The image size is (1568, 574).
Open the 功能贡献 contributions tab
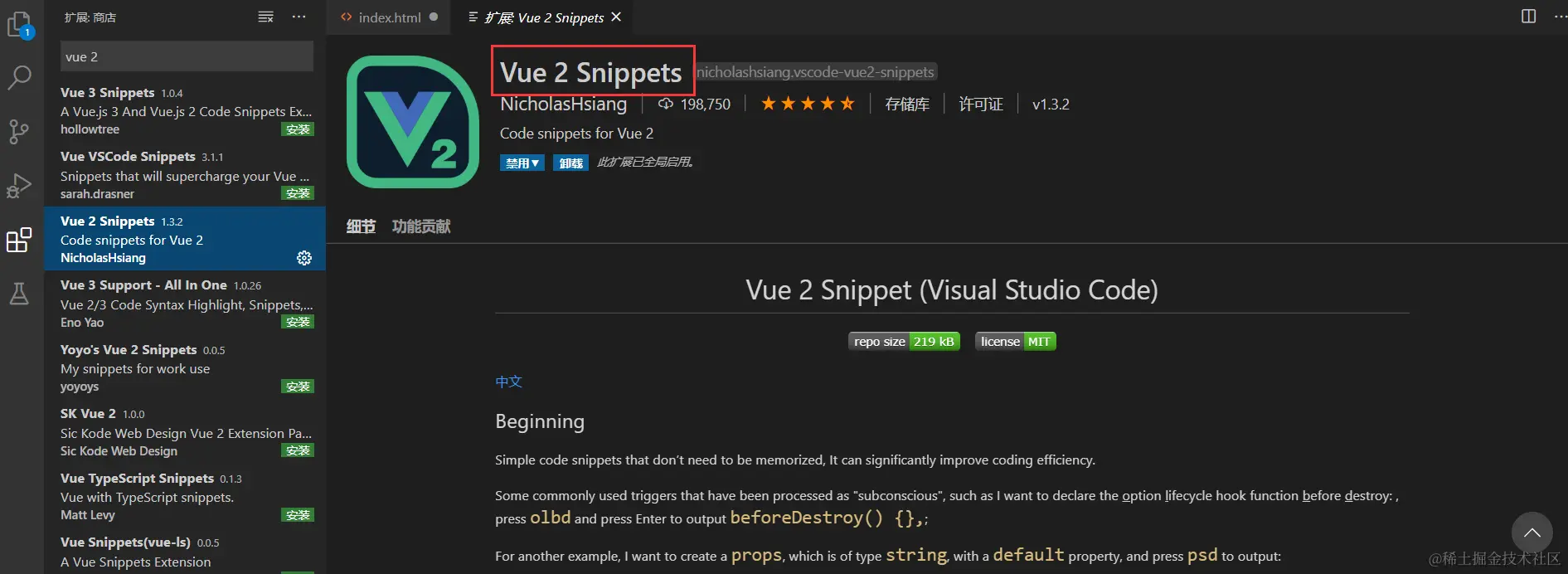pos(421,226)
